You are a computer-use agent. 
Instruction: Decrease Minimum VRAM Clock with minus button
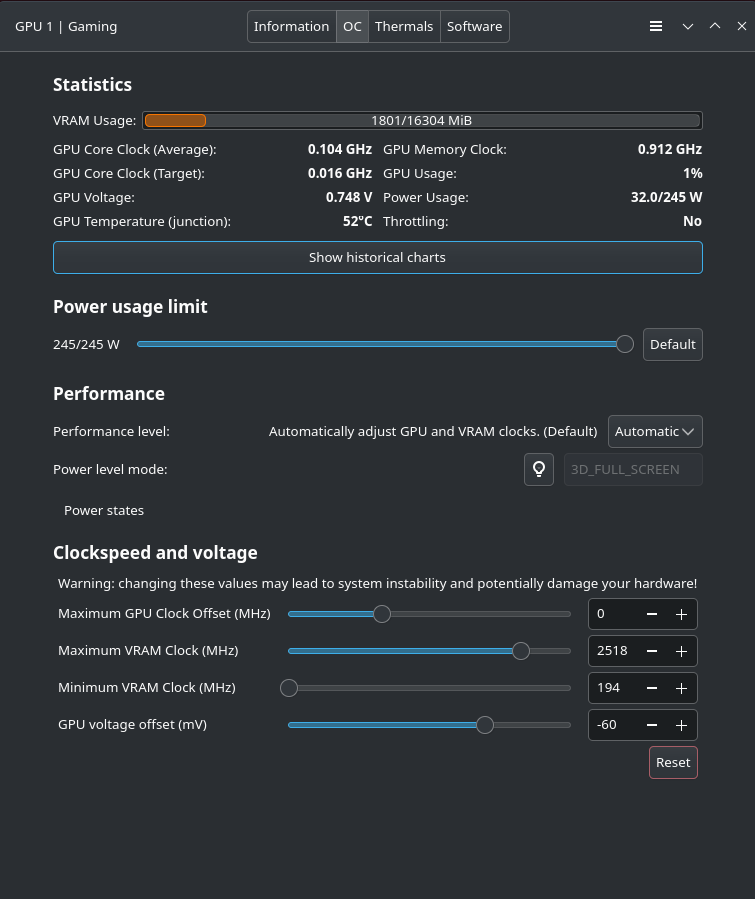point(652,688)
